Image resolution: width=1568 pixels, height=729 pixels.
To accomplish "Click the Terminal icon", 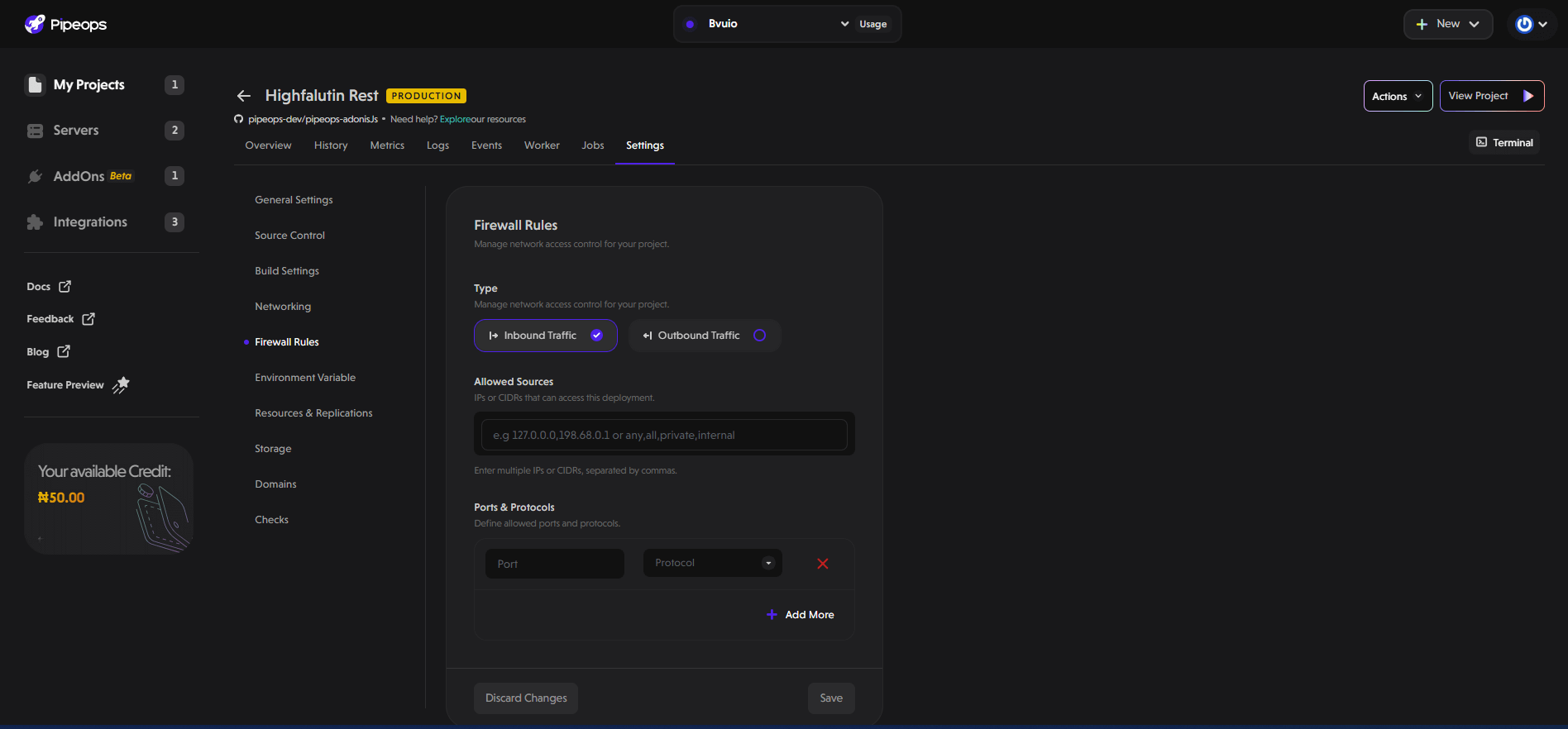I will click(1482, 142).
